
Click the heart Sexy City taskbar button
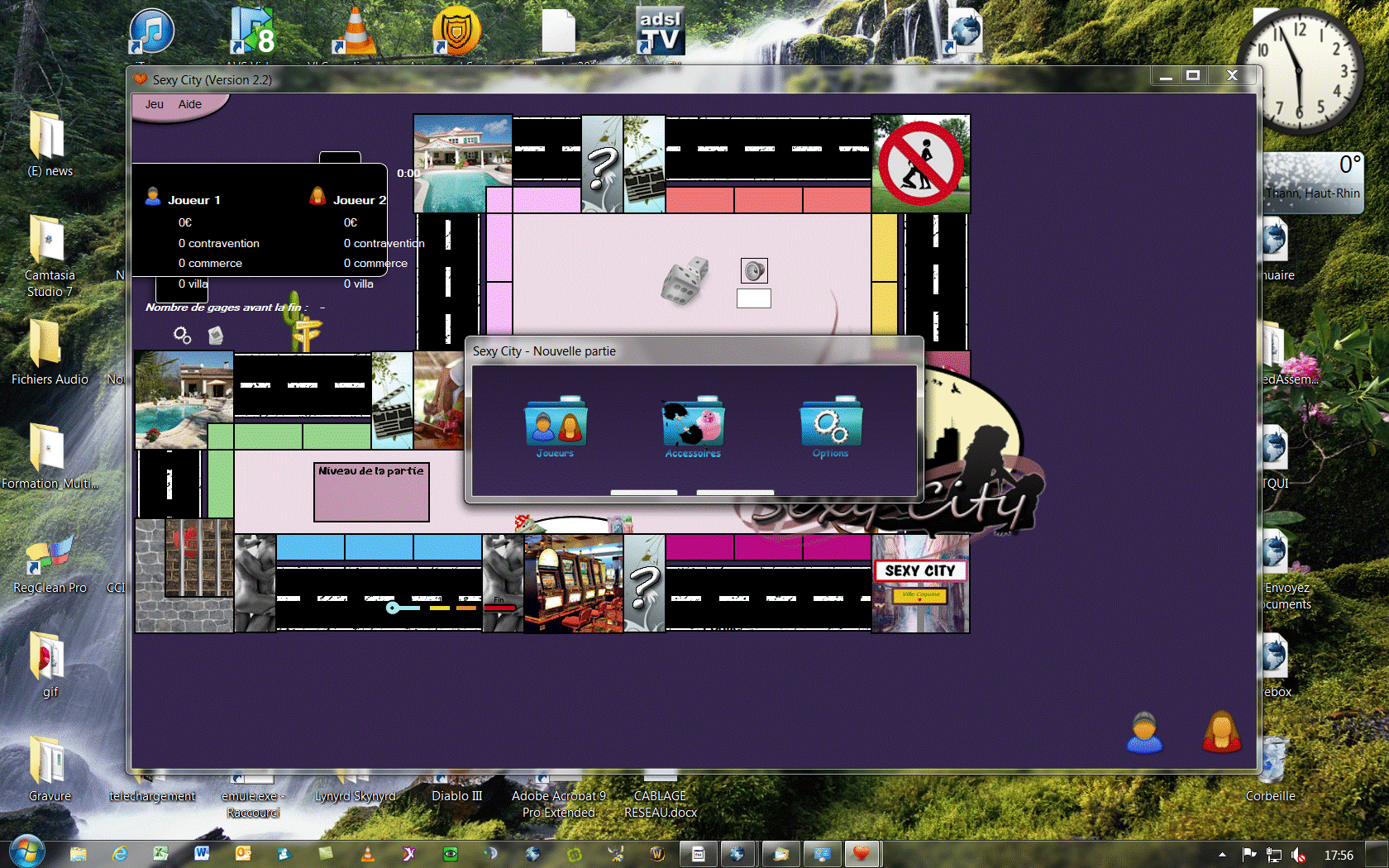pos(862,854)
